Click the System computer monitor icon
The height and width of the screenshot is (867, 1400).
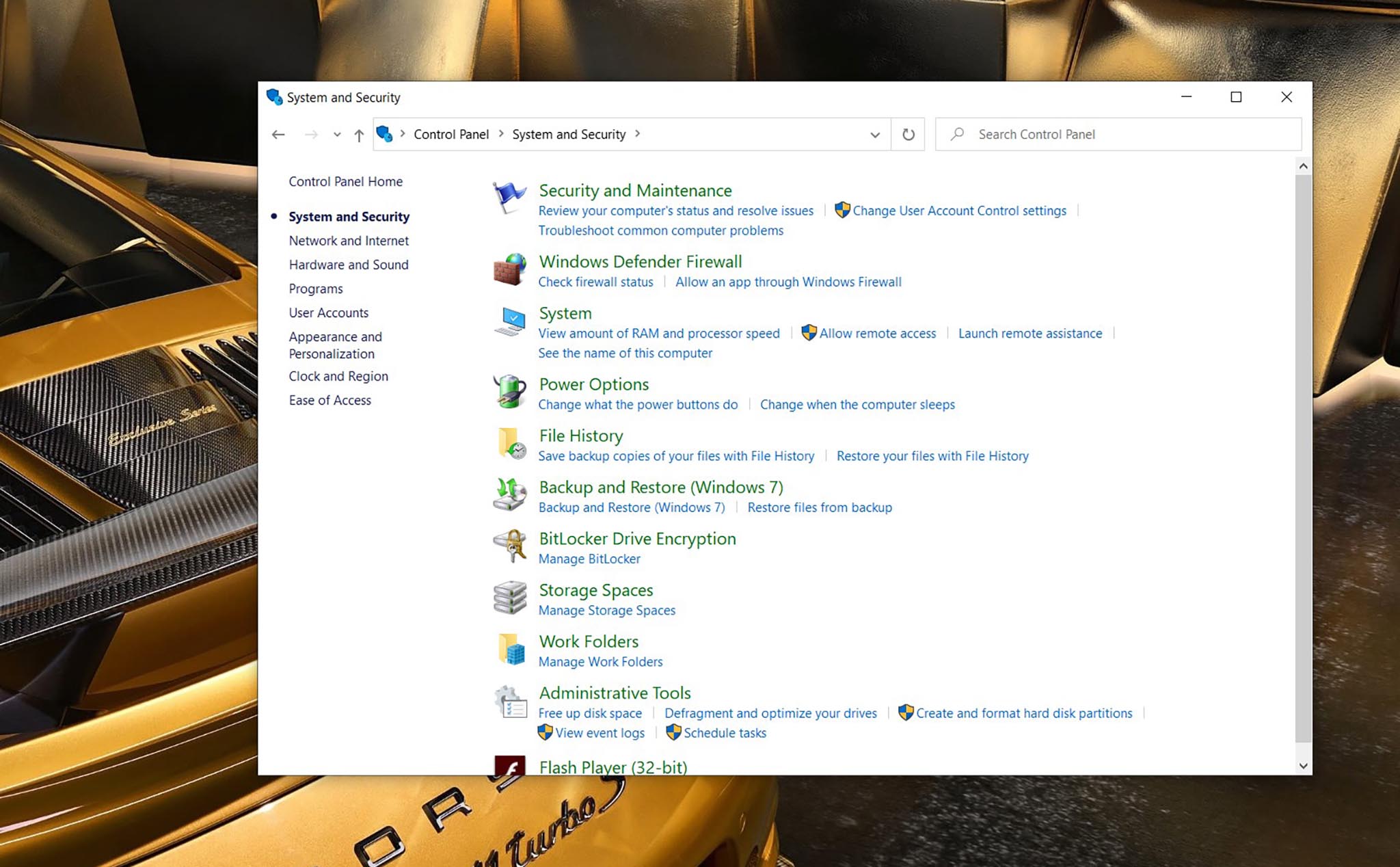pos(509,321)
